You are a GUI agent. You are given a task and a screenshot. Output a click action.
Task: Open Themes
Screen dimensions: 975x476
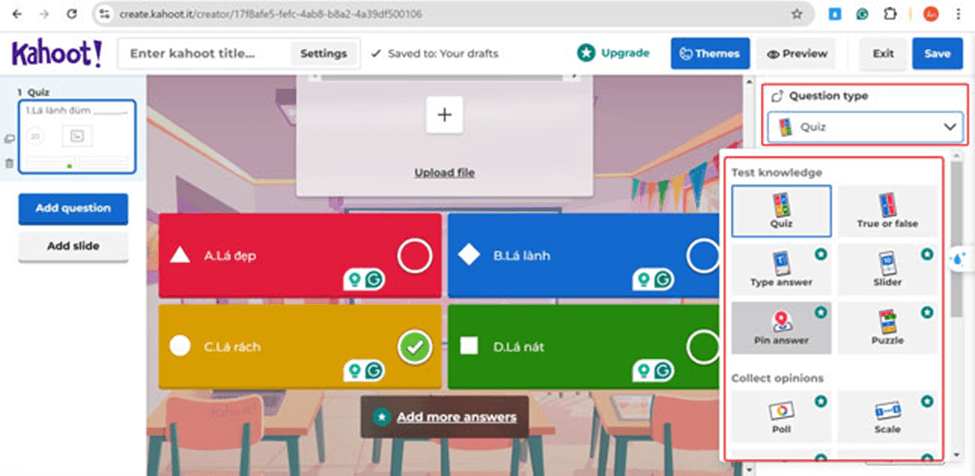point(710,53)
